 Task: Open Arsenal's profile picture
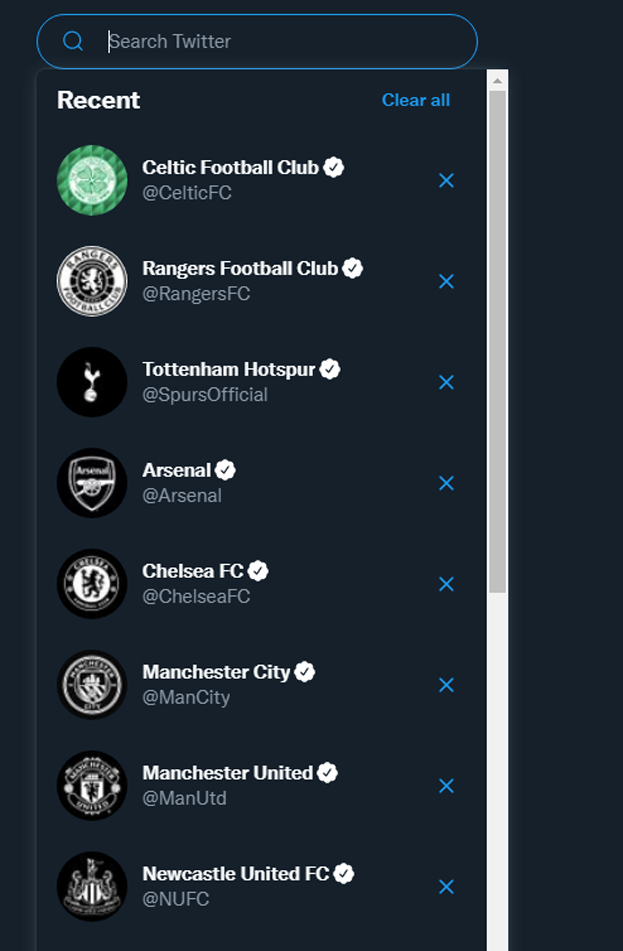92,483
